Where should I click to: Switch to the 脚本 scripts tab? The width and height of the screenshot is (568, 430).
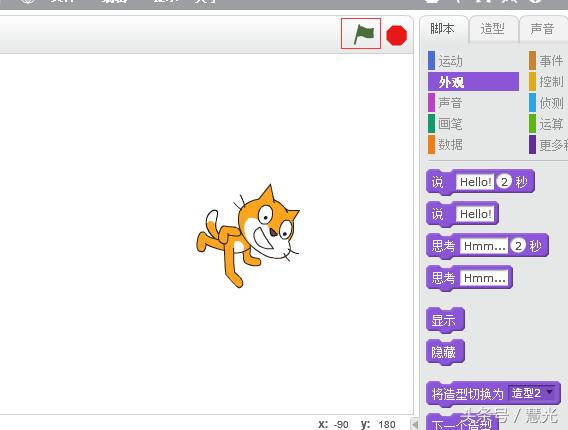point(442,28)
